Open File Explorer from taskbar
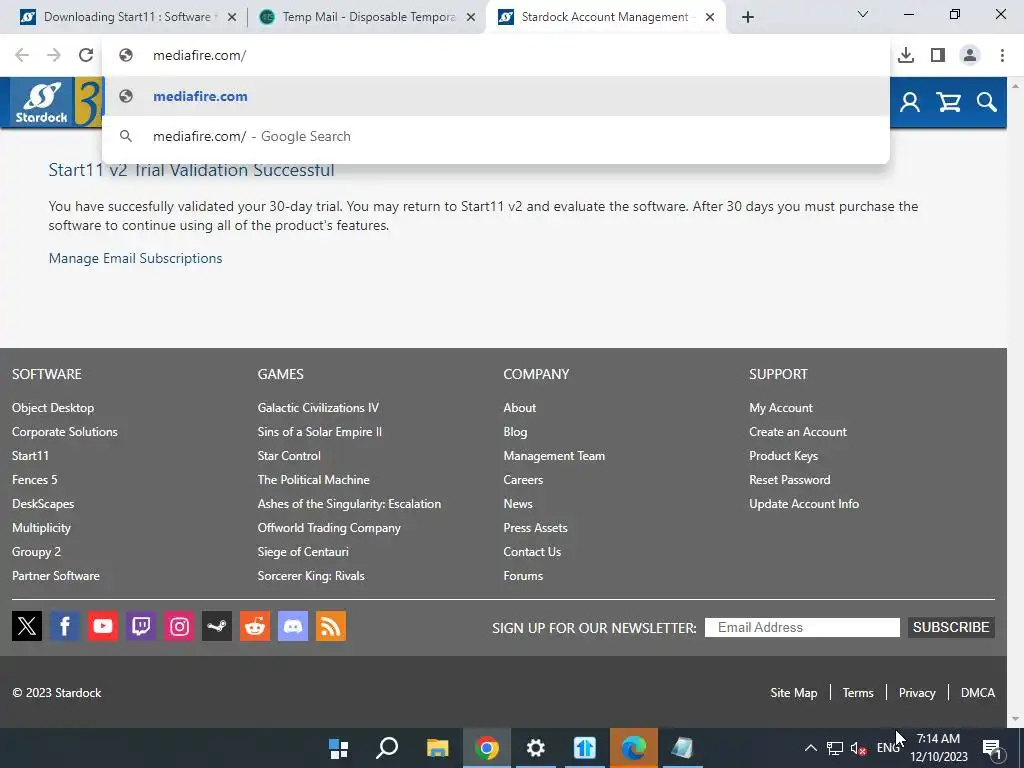This screenshot has height=768, width=1024. 437,748
